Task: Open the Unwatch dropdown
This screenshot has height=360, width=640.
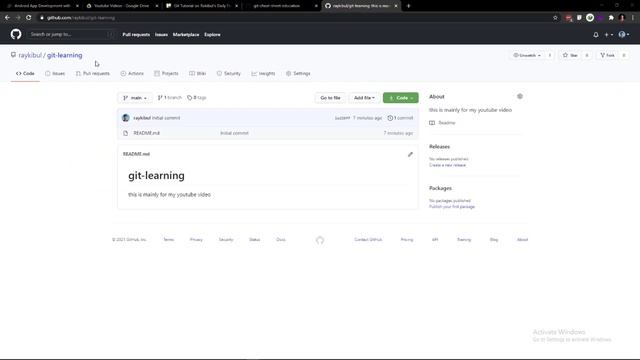Action: point(527,55)
